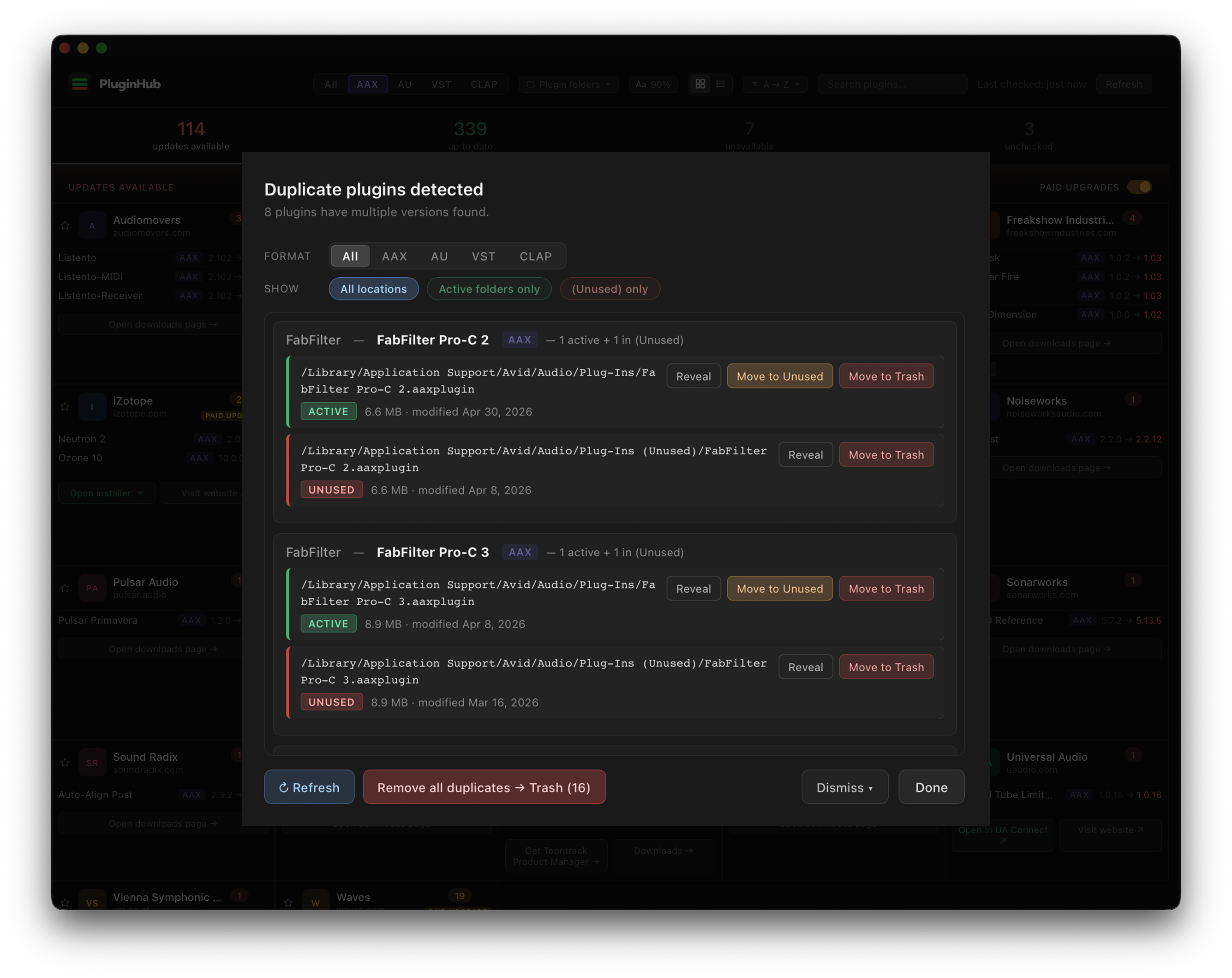Select the All format tab in dialog

coord(350,256)
